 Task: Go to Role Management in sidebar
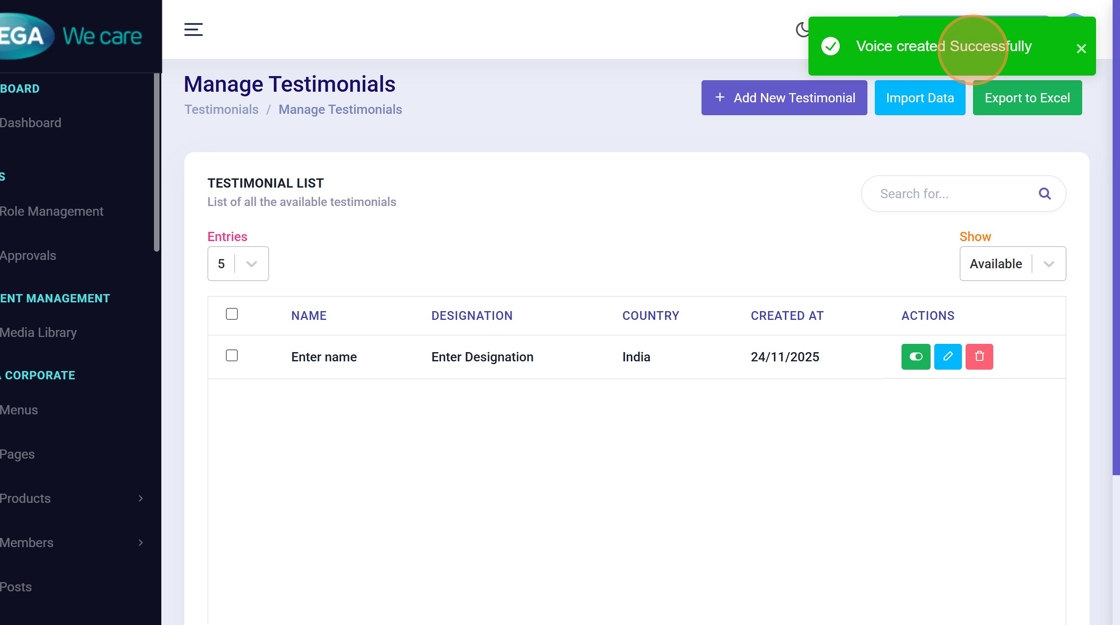tap(52, 211)
